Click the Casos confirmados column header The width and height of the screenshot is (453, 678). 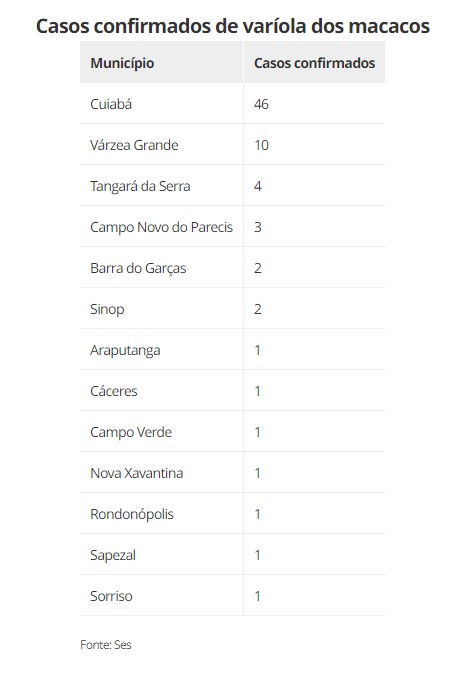click(314, 63)
